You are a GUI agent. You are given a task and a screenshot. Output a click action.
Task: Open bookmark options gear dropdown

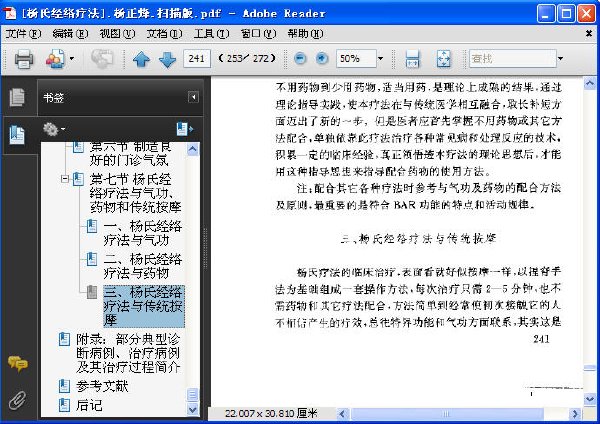point(53,129)
